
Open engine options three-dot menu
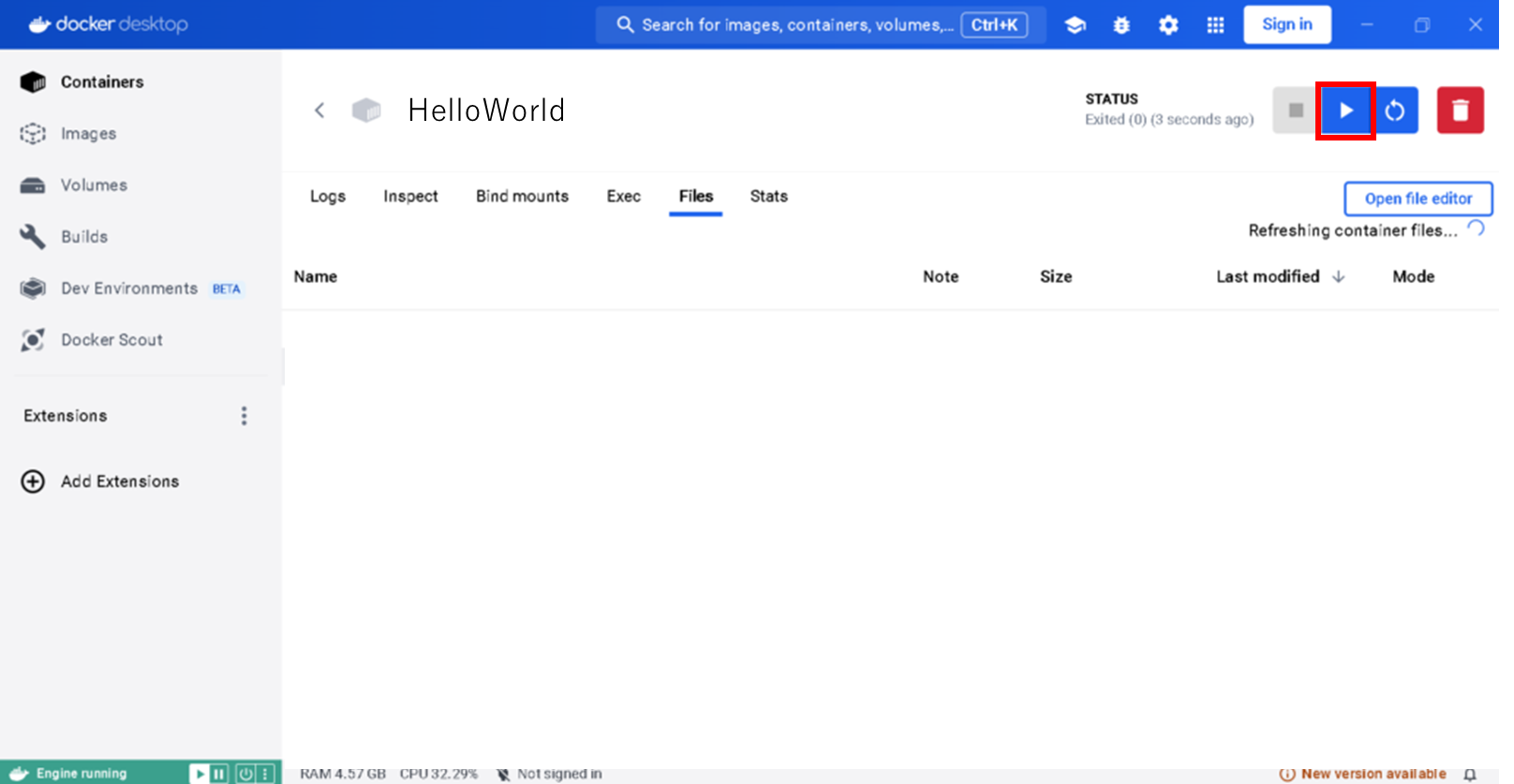pyautogui.click(x=266, y=774)
